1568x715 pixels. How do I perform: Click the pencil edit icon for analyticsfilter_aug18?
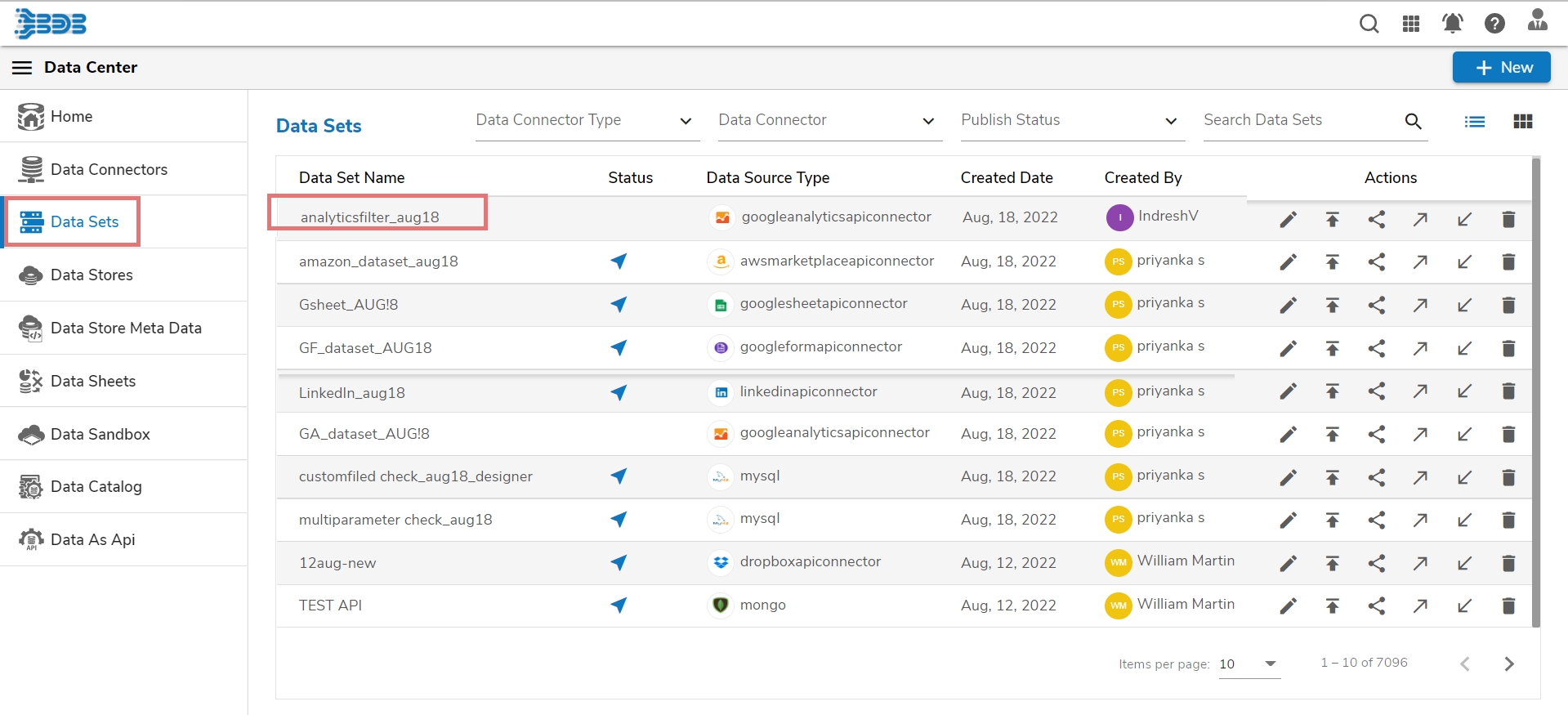(x=1288, y=219)
